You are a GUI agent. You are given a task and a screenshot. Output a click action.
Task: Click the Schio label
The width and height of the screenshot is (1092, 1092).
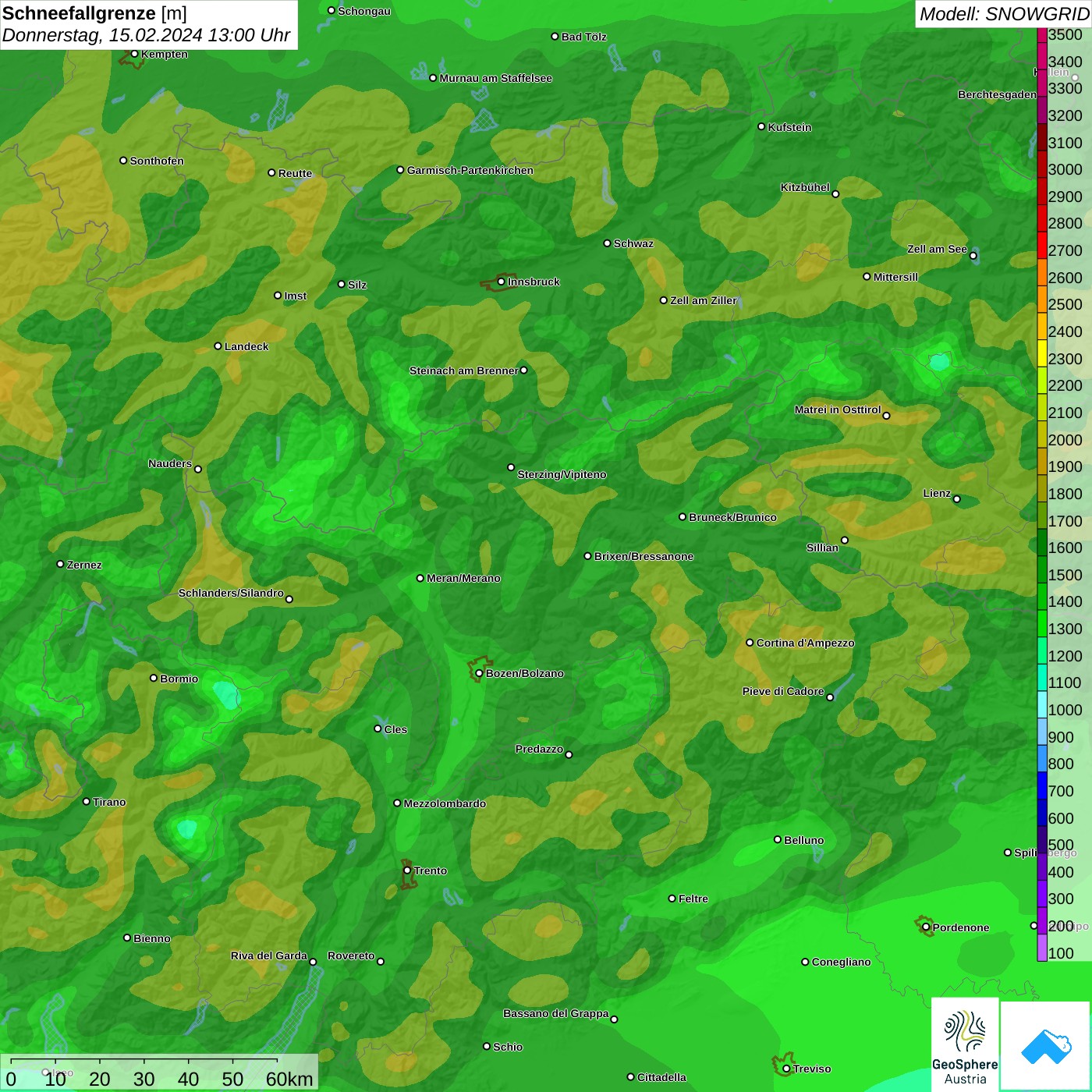pyautogui.click(x=508, y=1047)
